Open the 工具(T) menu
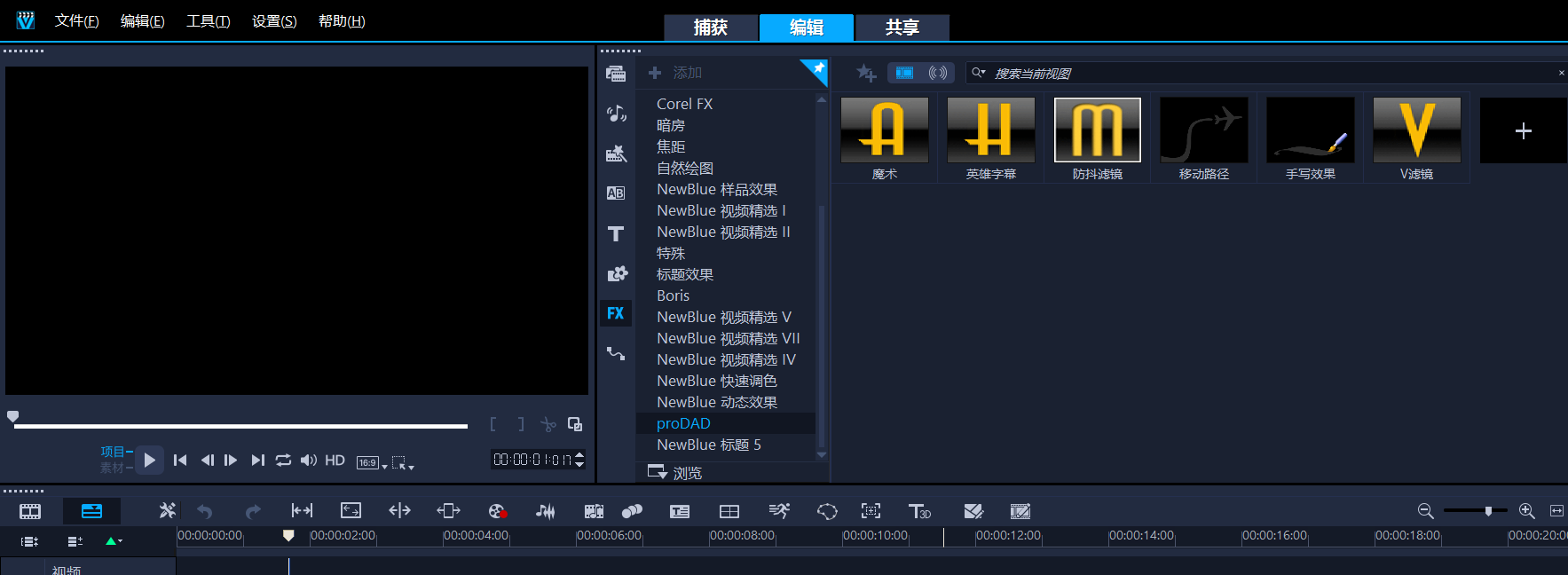Viewport: 1568px width, 575px height. pos(208,21)
